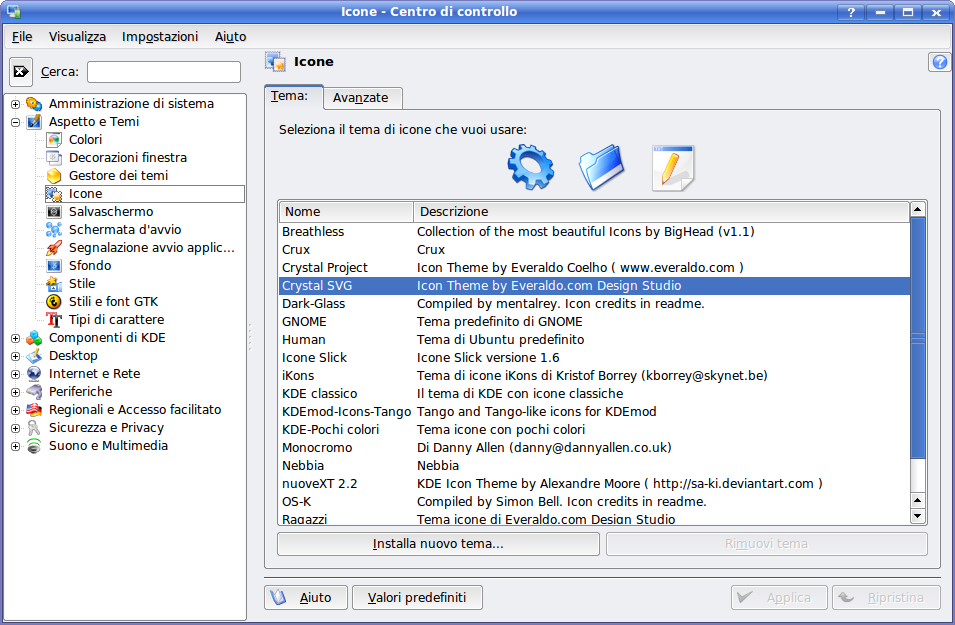Click the Gestore dei temi icon
This screenshot has width=955, height=625.
pyautogui.click(x=54, y=176)
